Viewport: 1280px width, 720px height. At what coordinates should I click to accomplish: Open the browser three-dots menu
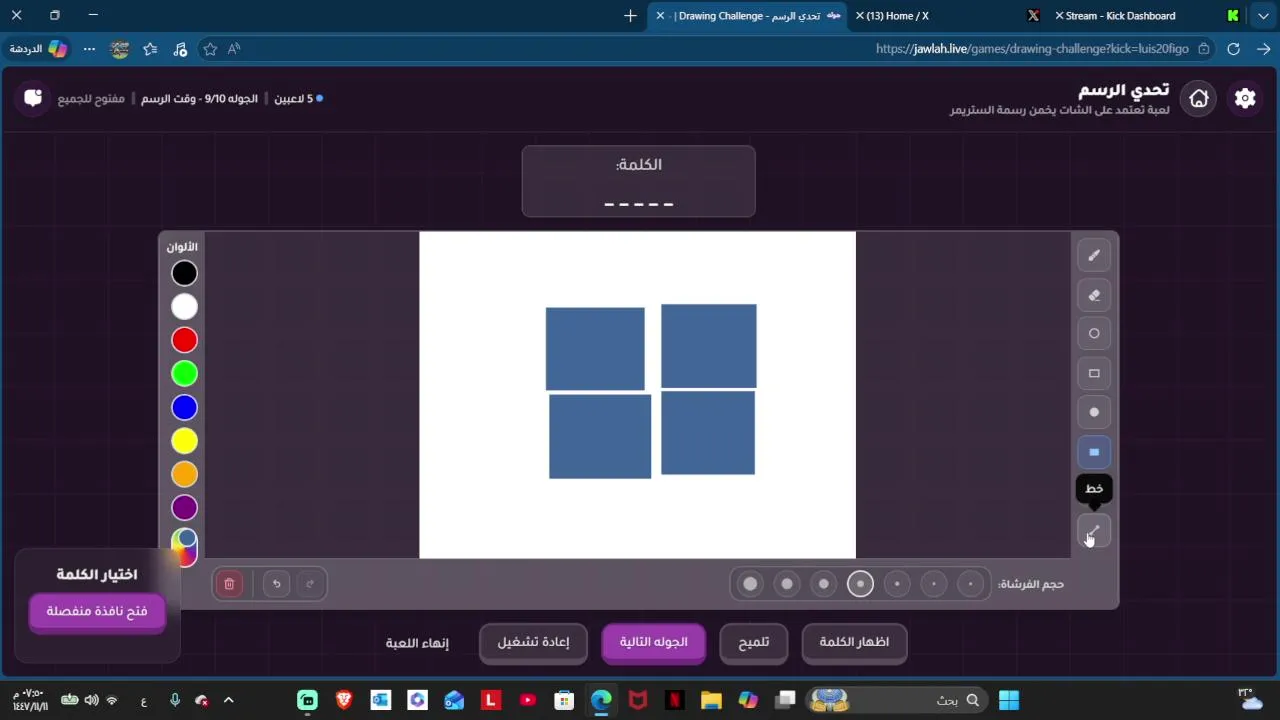click(90, 49)
